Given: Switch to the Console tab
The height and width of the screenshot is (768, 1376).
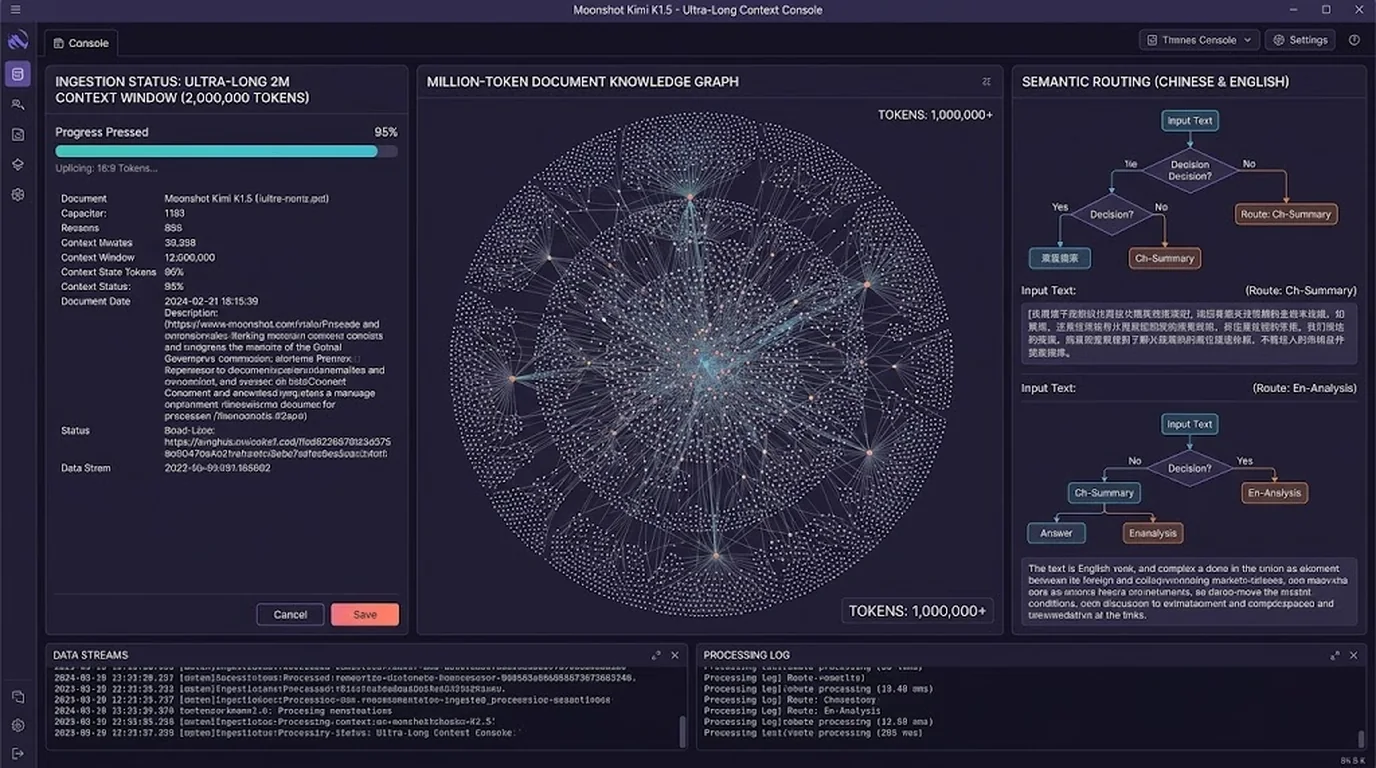Looking at the screenshot, I should [x=81, y=43].
